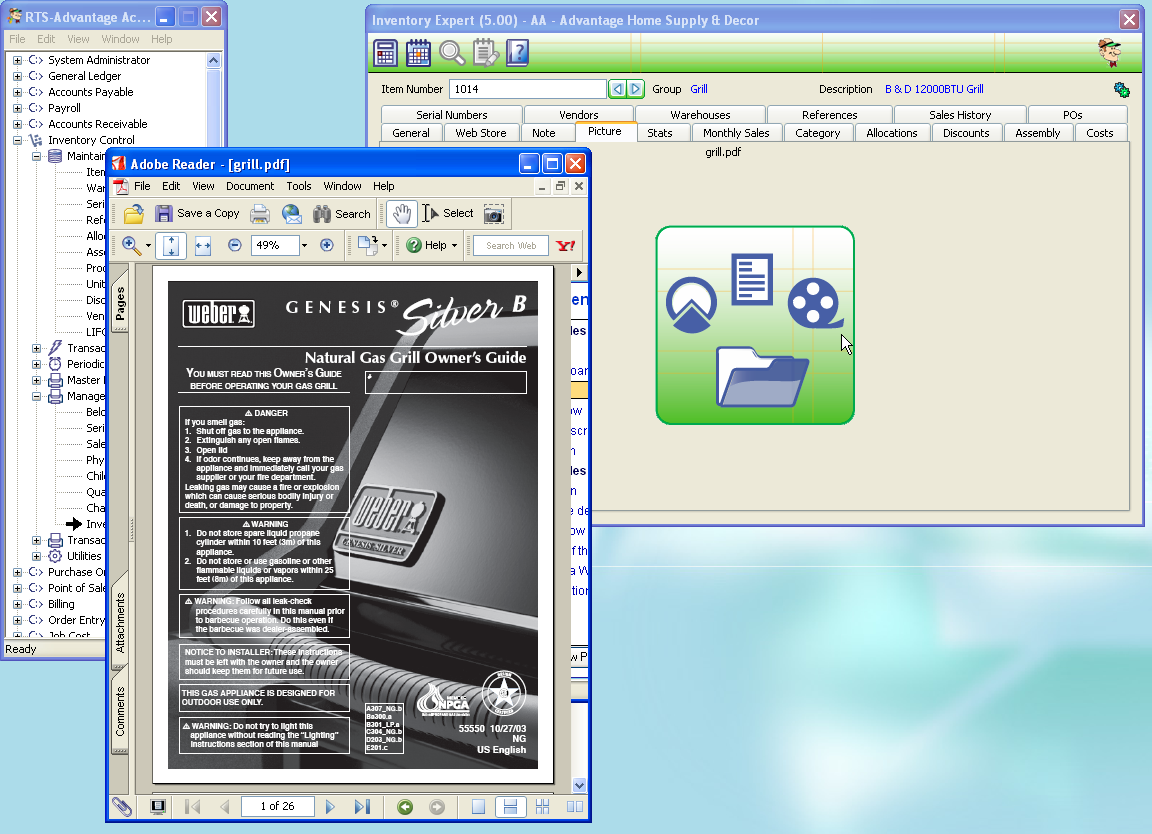This screenshot has height=834, width=1152.
Task: Go to next page in Adobe Reader
Action: click(330, 807)
